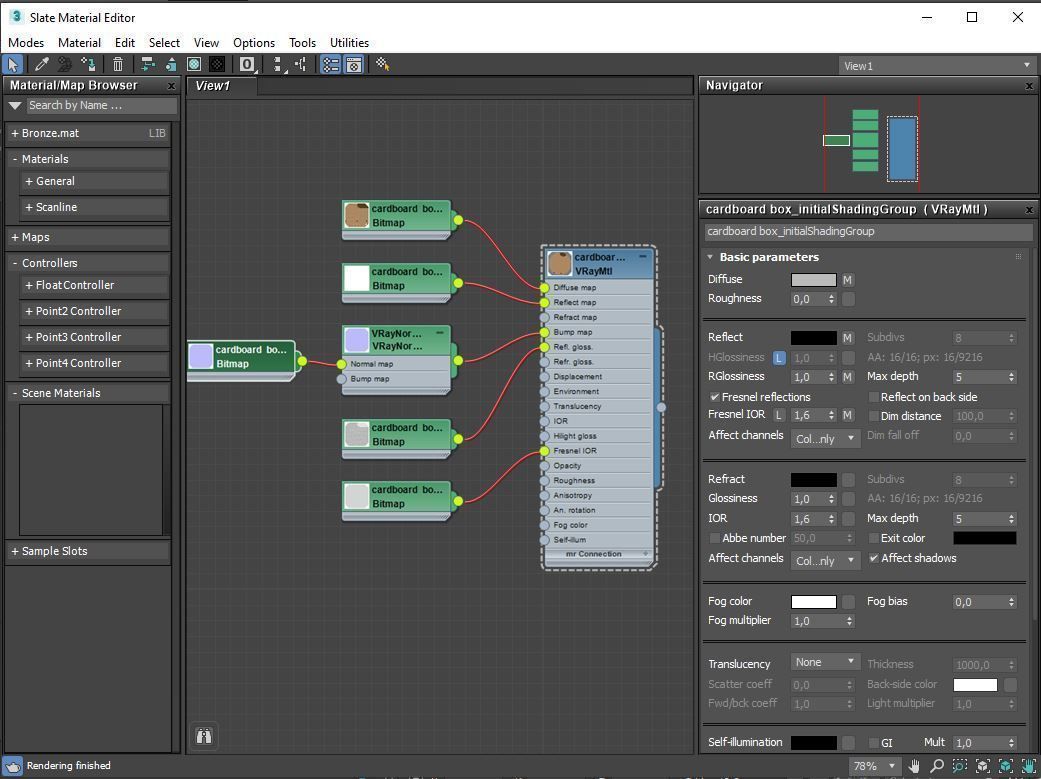Toggle the Fresnel IOR L lock button
Screen dimensions: 1041x779
point(779,415)
